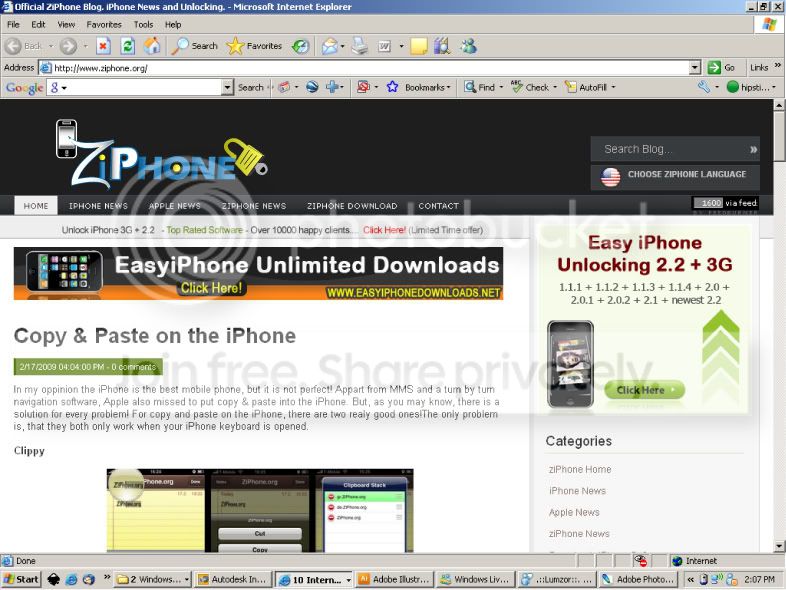Expand the Back button history arrow

click(51, 46)
